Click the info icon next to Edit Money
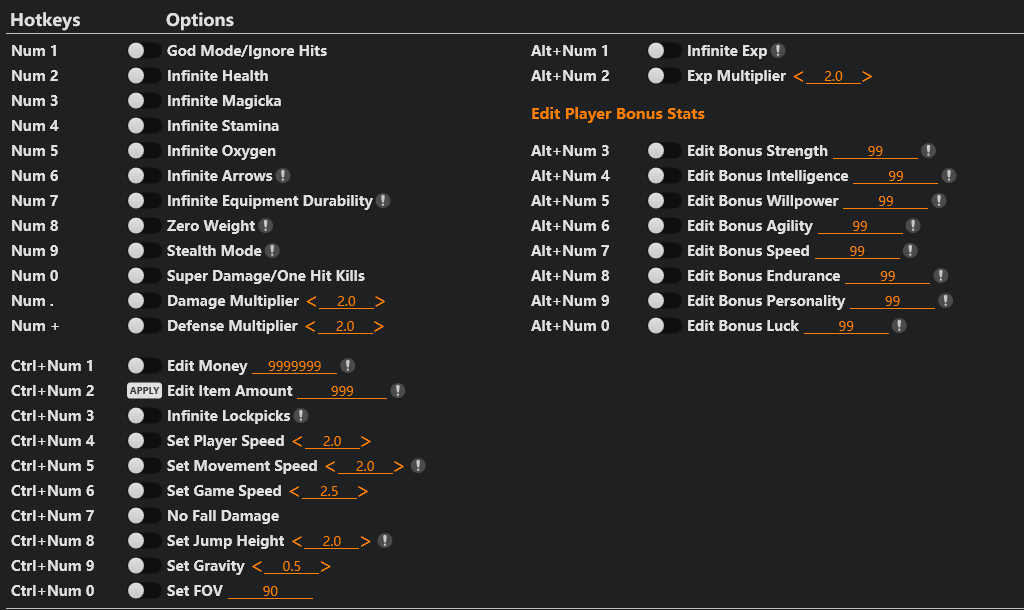This screenshot has height=610, width=1024. pos(347,366)
